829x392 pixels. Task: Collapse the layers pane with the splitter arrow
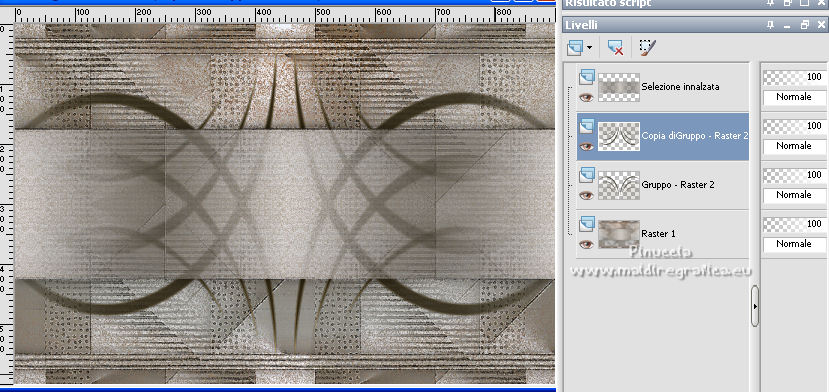(755, 306)
